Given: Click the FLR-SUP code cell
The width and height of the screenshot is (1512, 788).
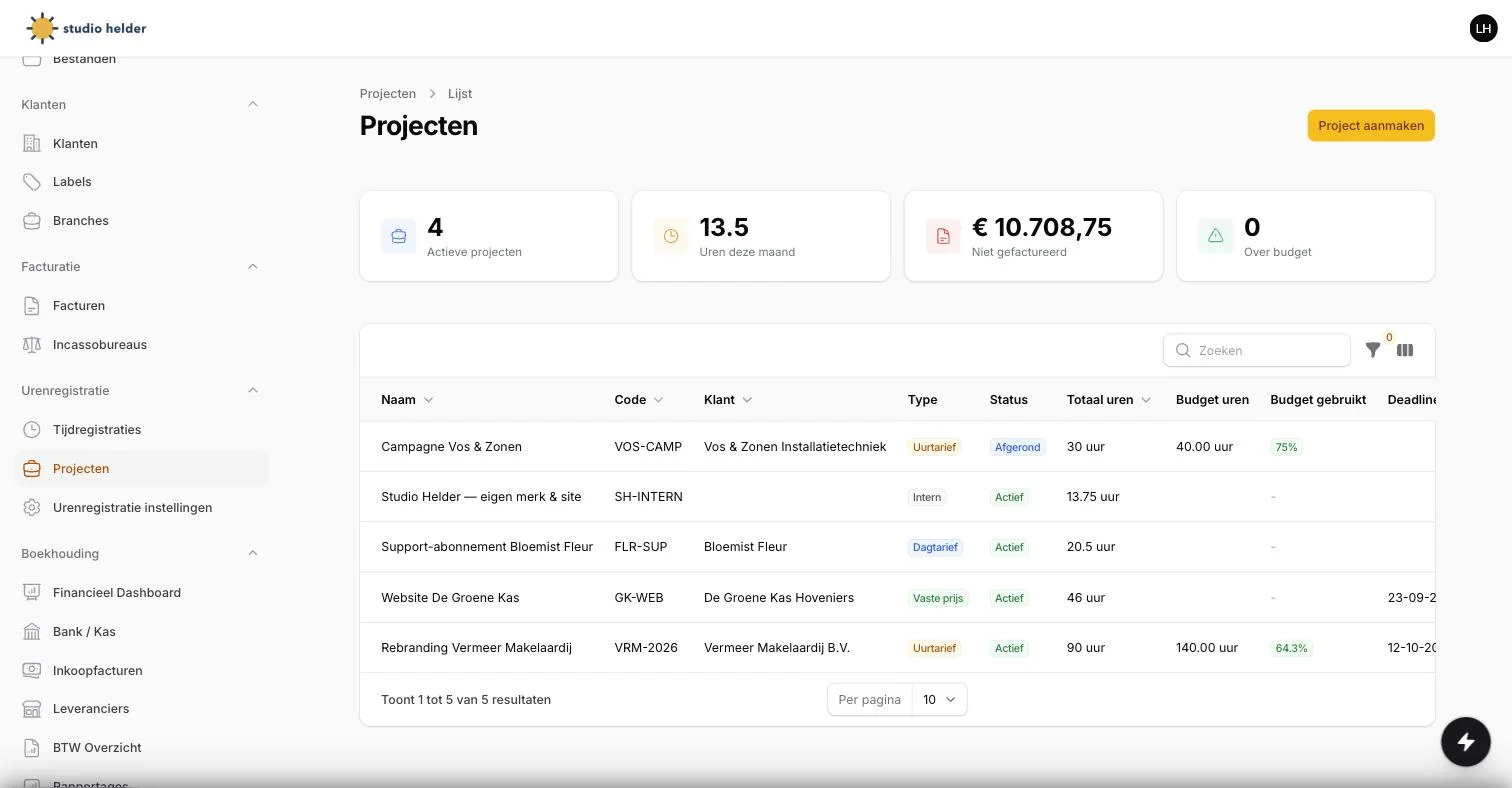Looking at the screenshot, I should (640, 547).
